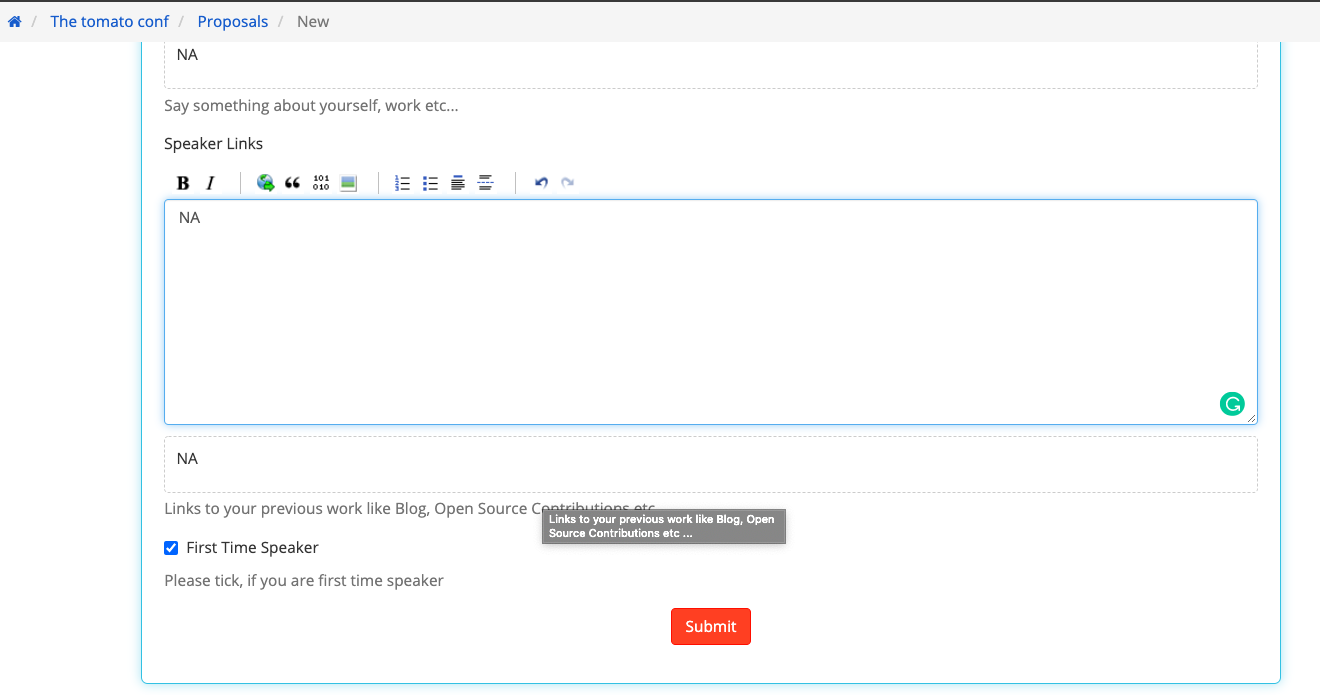Image resolution: width=1320 pixels, height=695 pixels.
Task: Insert a blockquote with the quote icon
Action: [293, 183]
